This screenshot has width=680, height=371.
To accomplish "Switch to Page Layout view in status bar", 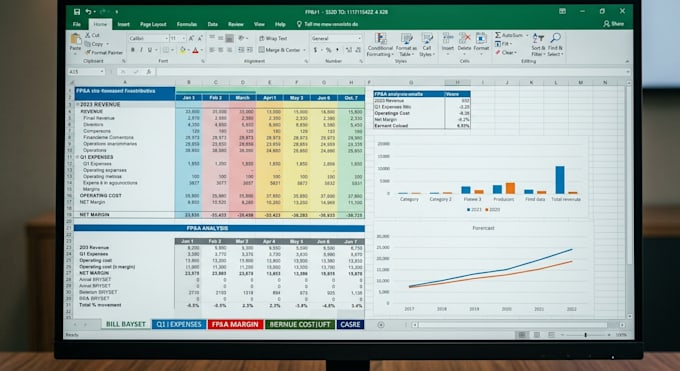I will tap(537, 335).
